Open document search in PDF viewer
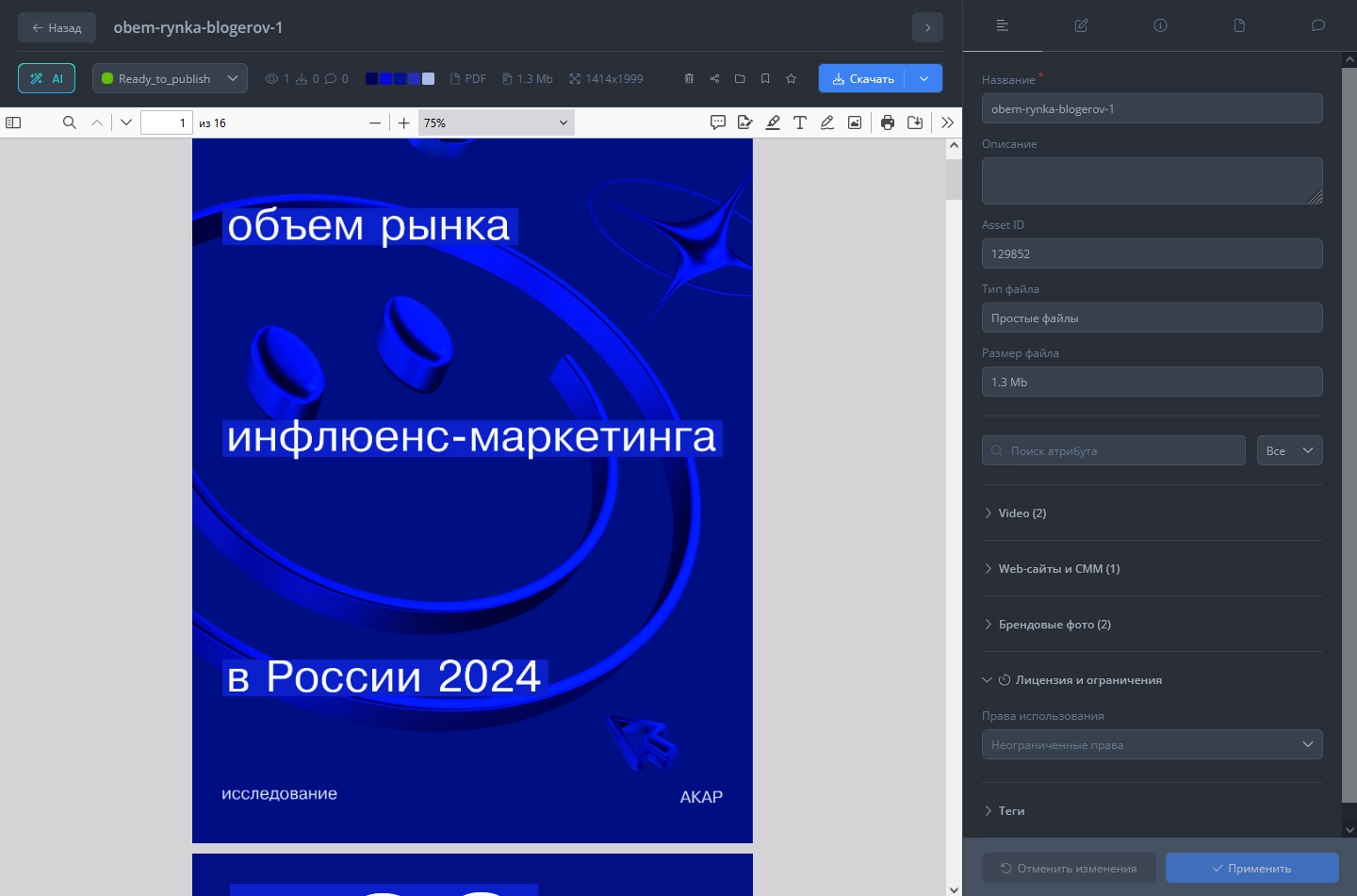The width and height of the screenshot is (1357, 896). [69, 122]
